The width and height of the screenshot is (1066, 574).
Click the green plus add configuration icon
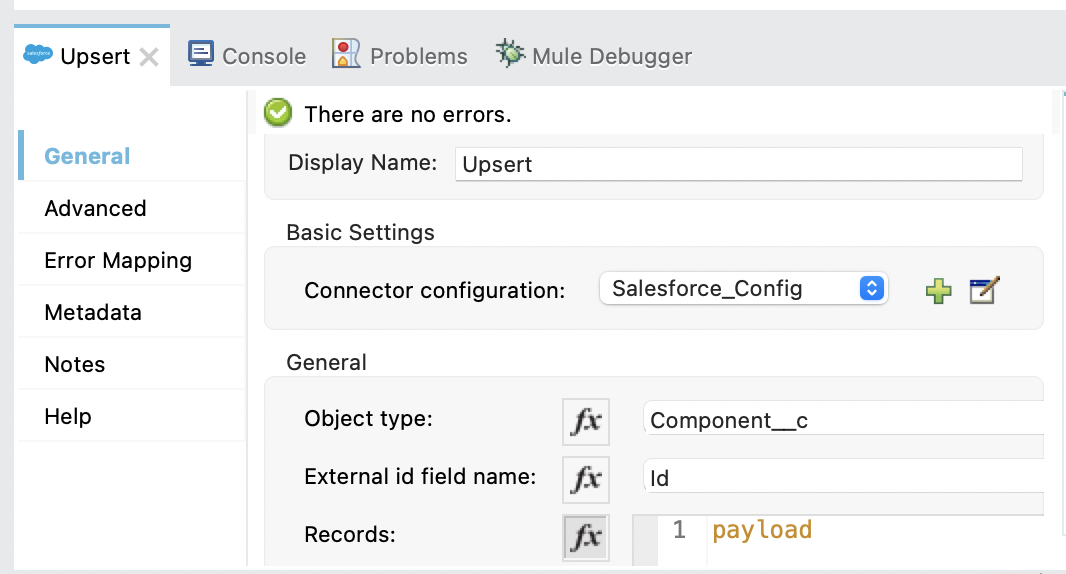938,291
